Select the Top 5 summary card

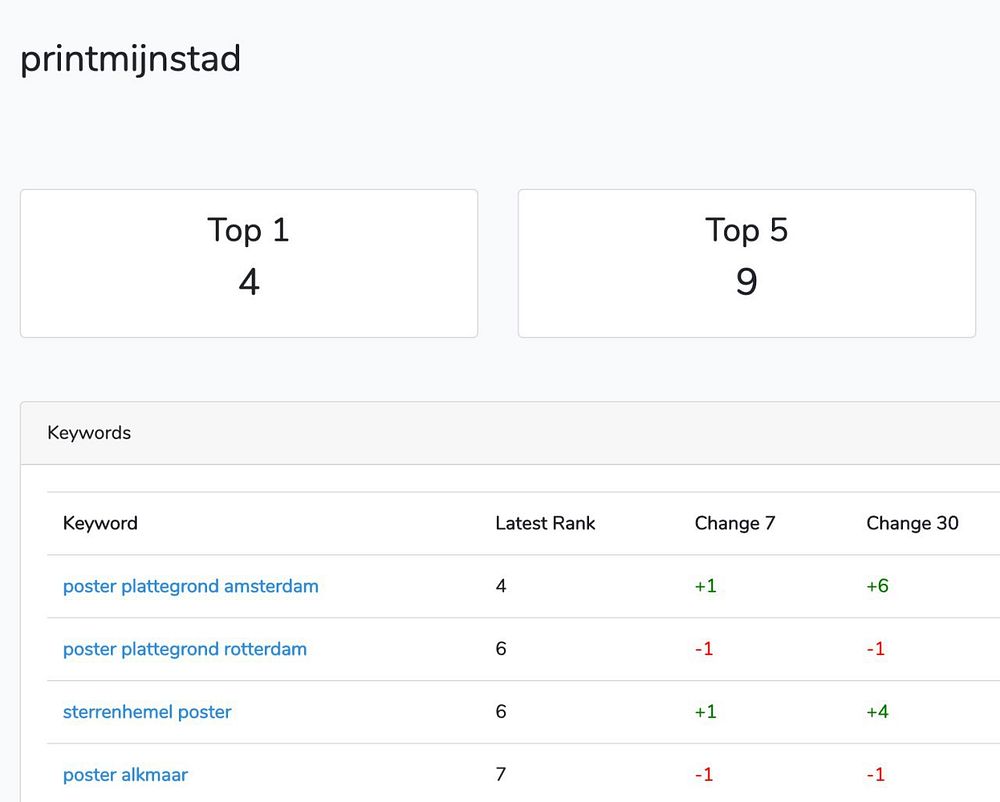click(746, 263)
